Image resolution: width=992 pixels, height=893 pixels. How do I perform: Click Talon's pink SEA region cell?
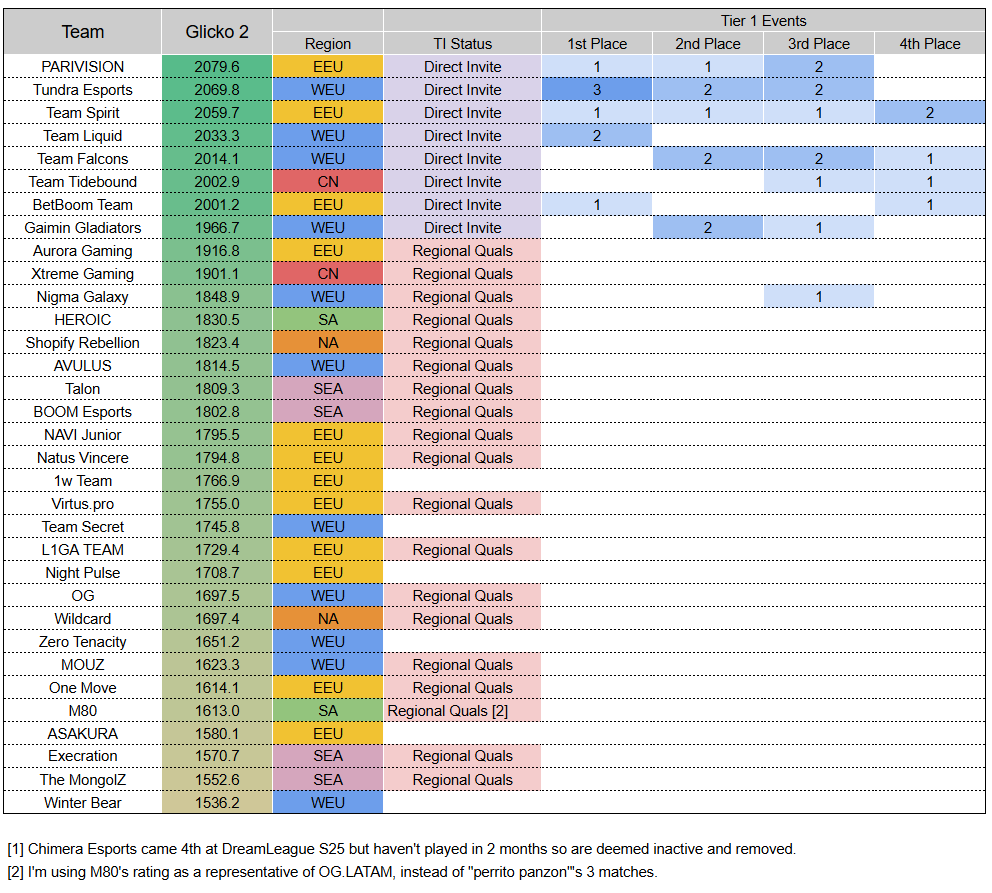coord(328,389)
